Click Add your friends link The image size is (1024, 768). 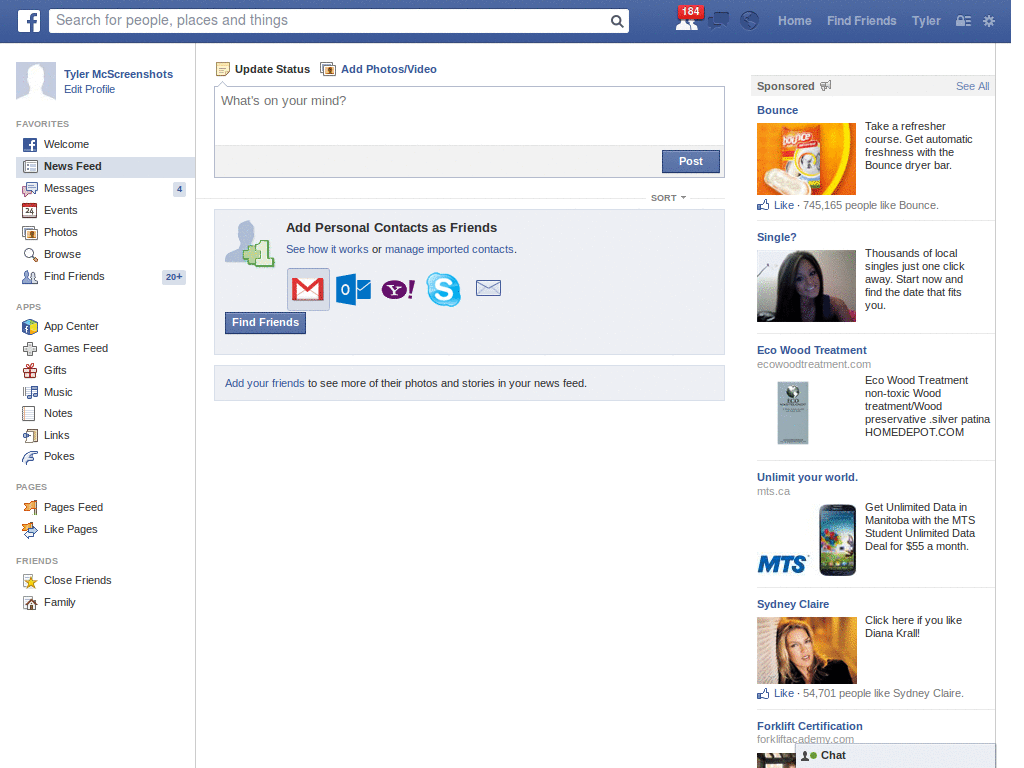264,383
